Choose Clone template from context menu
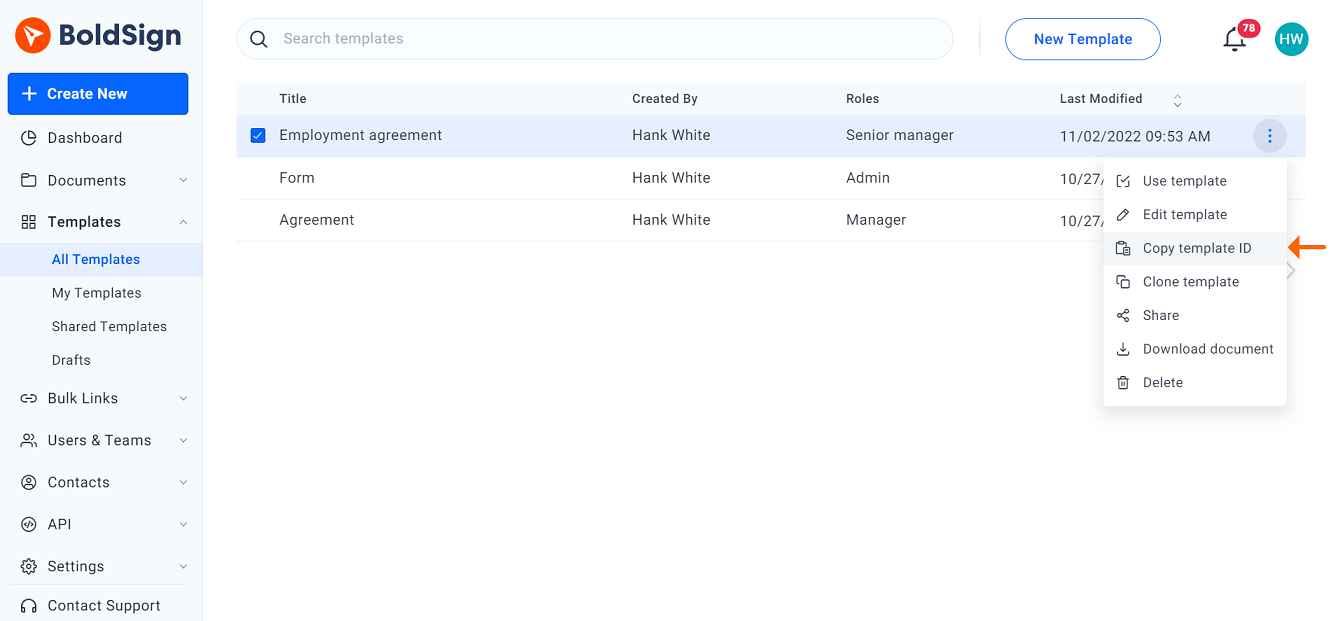 [1190, 282]
